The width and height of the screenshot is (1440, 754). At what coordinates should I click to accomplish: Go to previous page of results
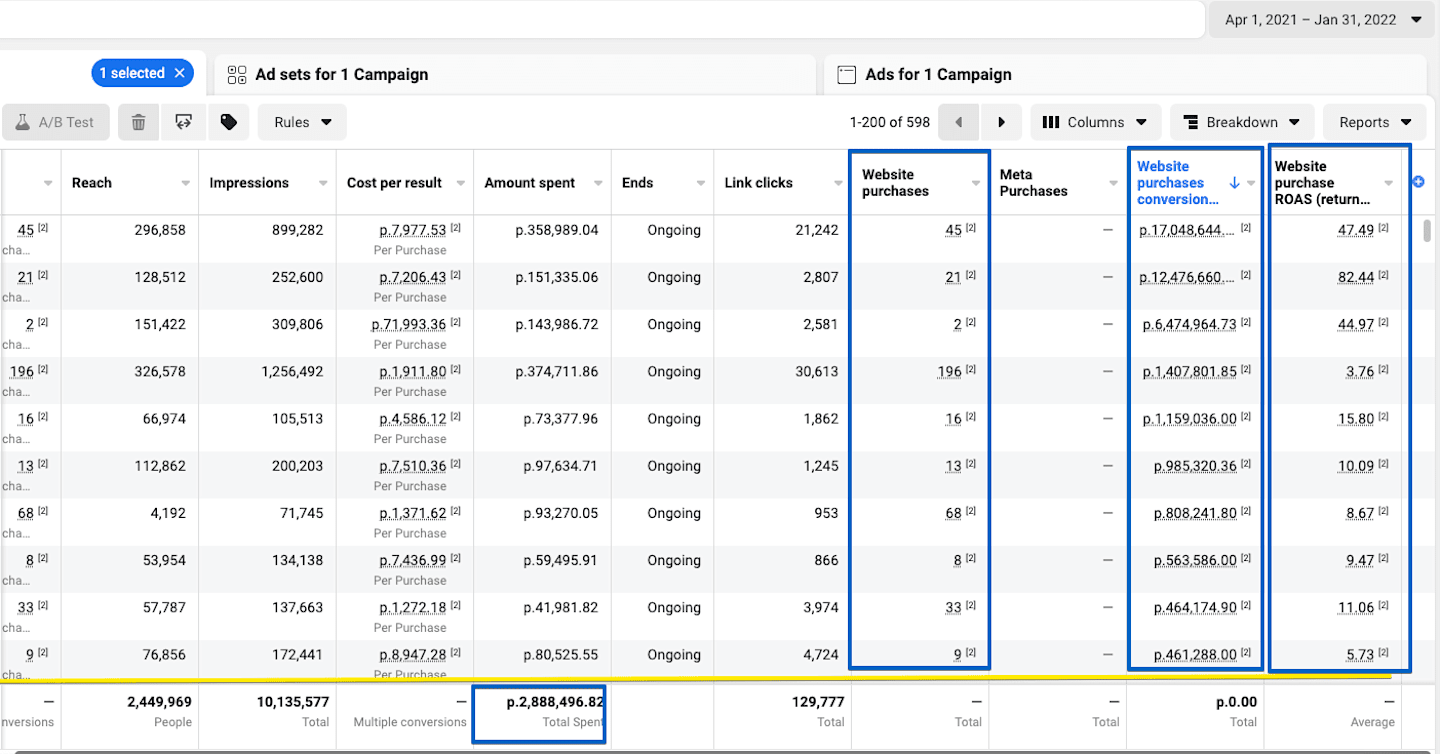(x=959, y=122)
